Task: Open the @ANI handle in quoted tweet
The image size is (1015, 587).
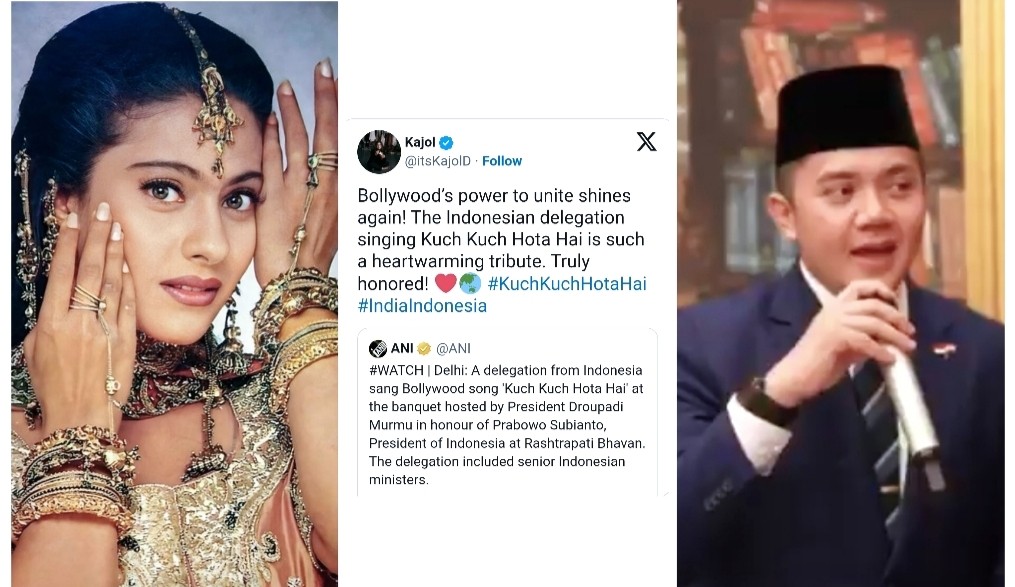Action: 453,349
